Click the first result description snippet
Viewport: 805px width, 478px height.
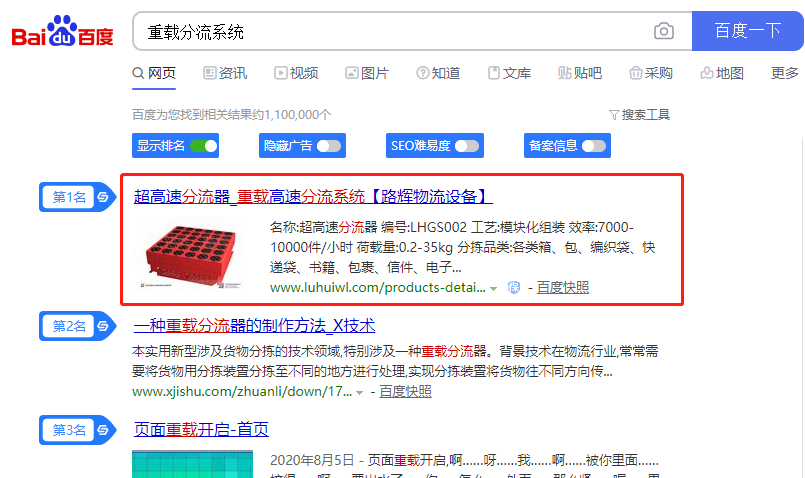[463, 247]
